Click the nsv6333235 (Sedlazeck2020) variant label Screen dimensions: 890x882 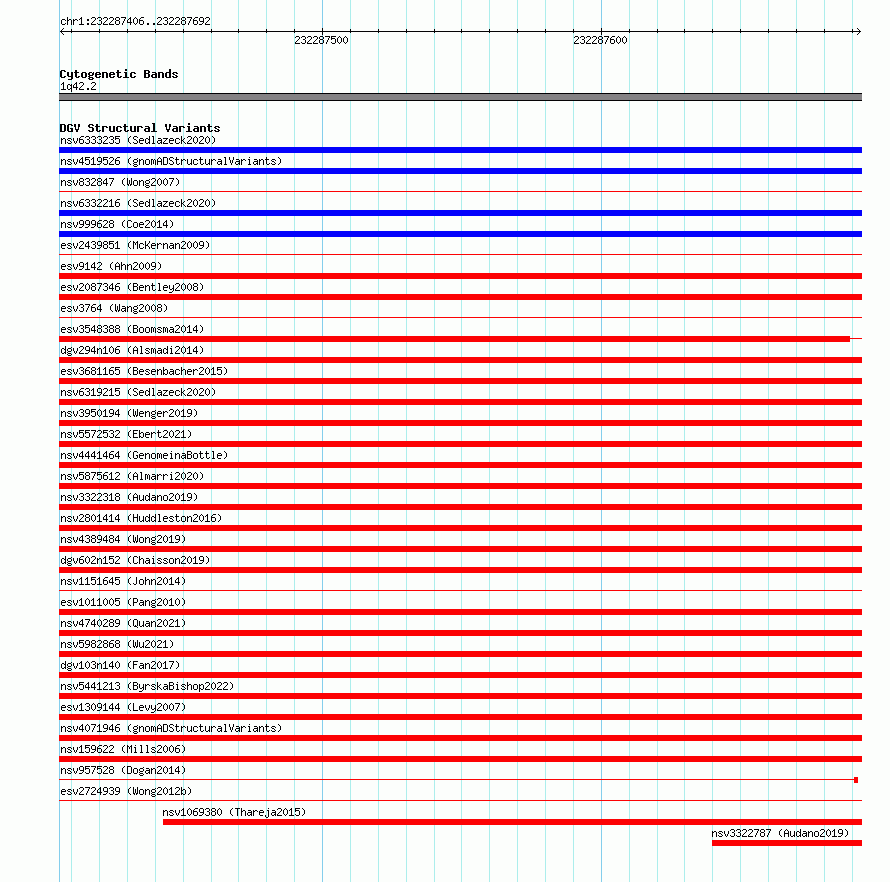(138, 140)
